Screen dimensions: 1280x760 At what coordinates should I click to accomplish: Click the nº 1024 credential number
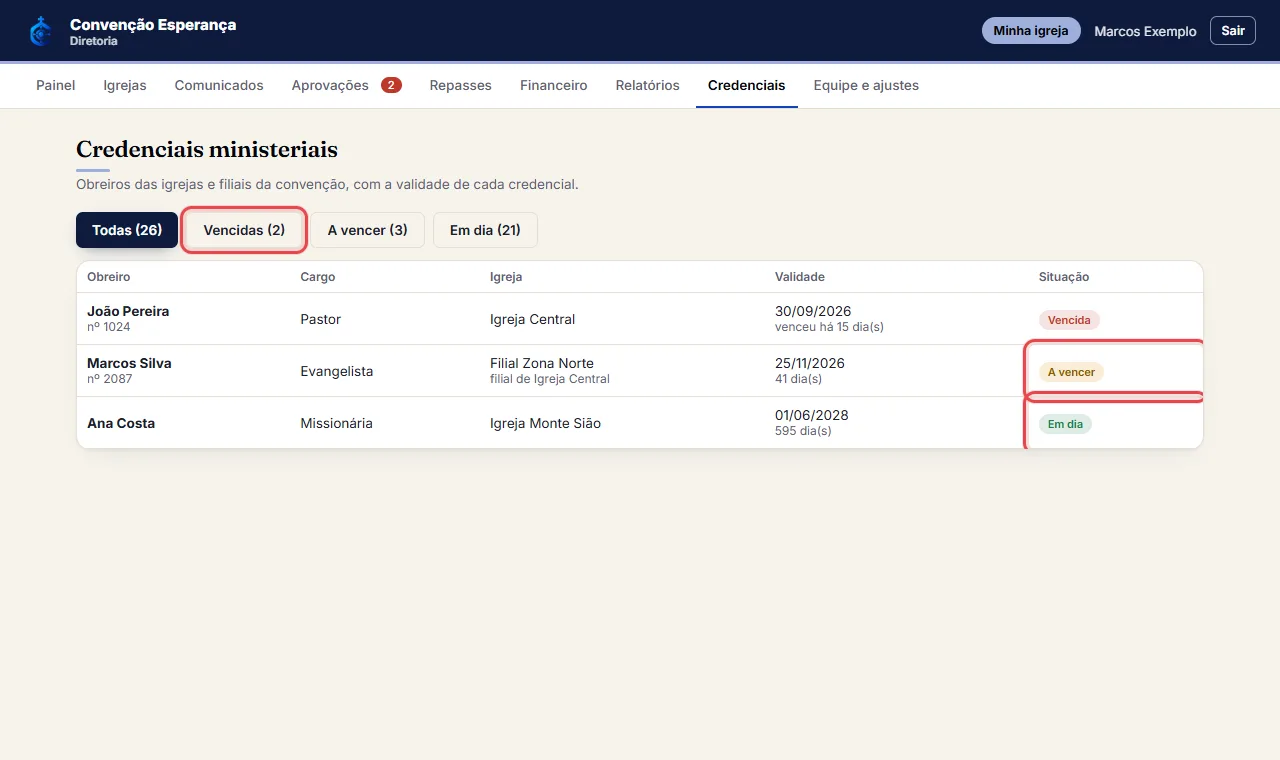coord(109,327)
